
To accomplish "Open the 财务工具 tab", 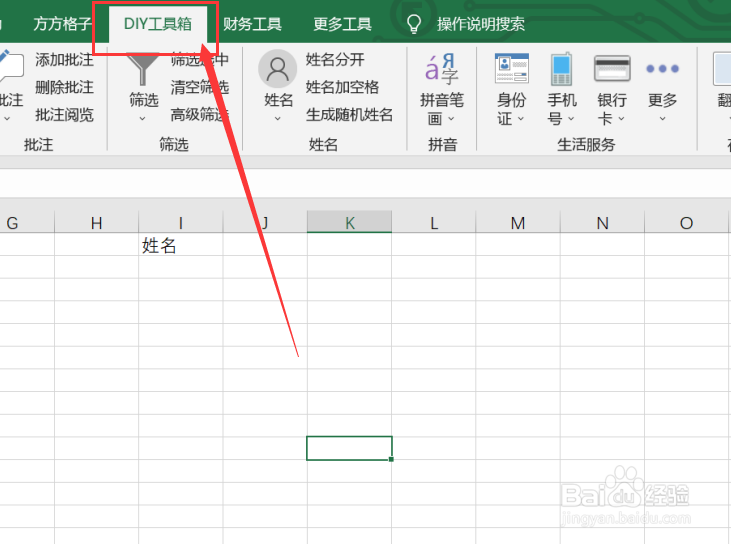I will click(x=252, y=24).
